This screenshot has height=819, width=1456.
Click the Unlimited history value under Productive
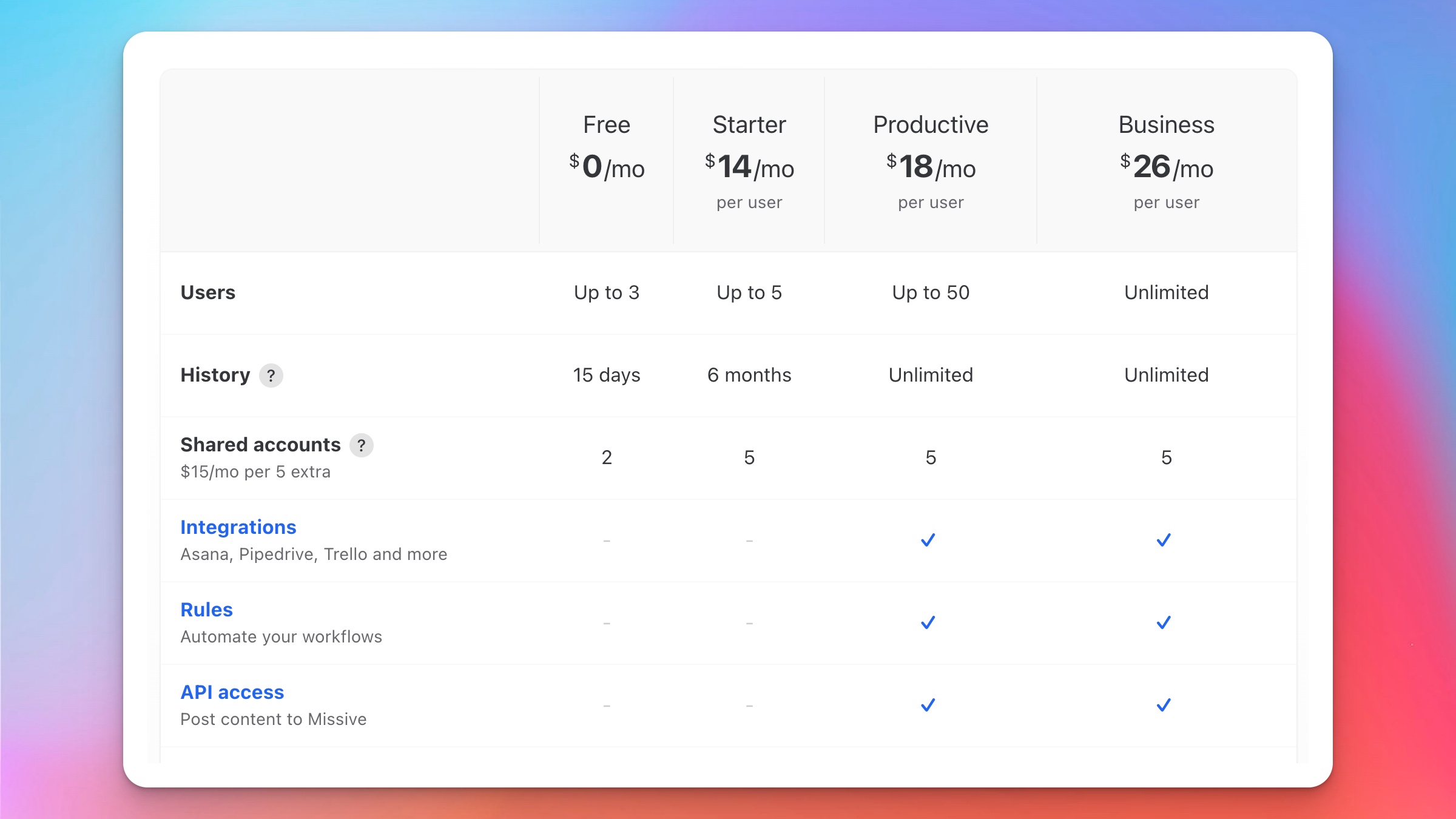coord(930,375)
